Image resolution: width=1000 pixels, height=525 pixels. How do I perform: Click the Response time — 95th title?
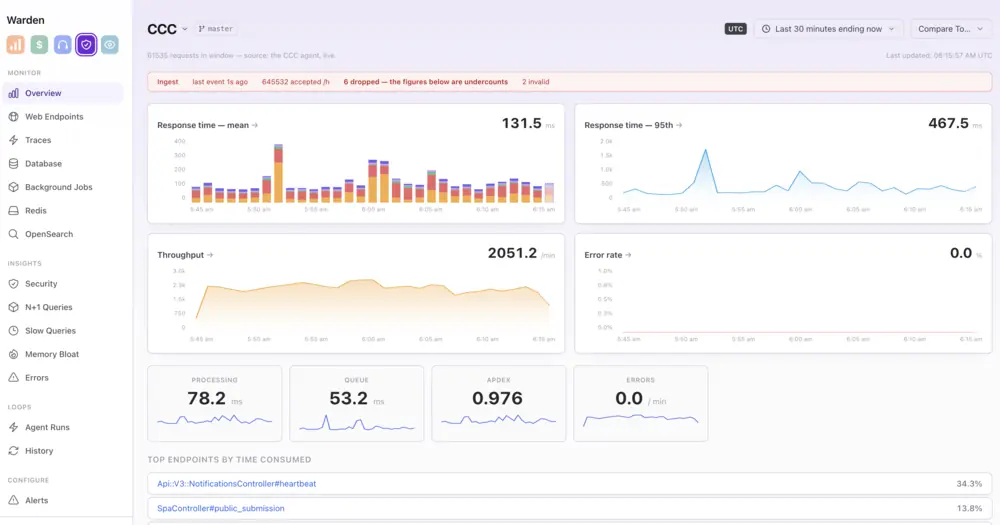click(628, 125)
